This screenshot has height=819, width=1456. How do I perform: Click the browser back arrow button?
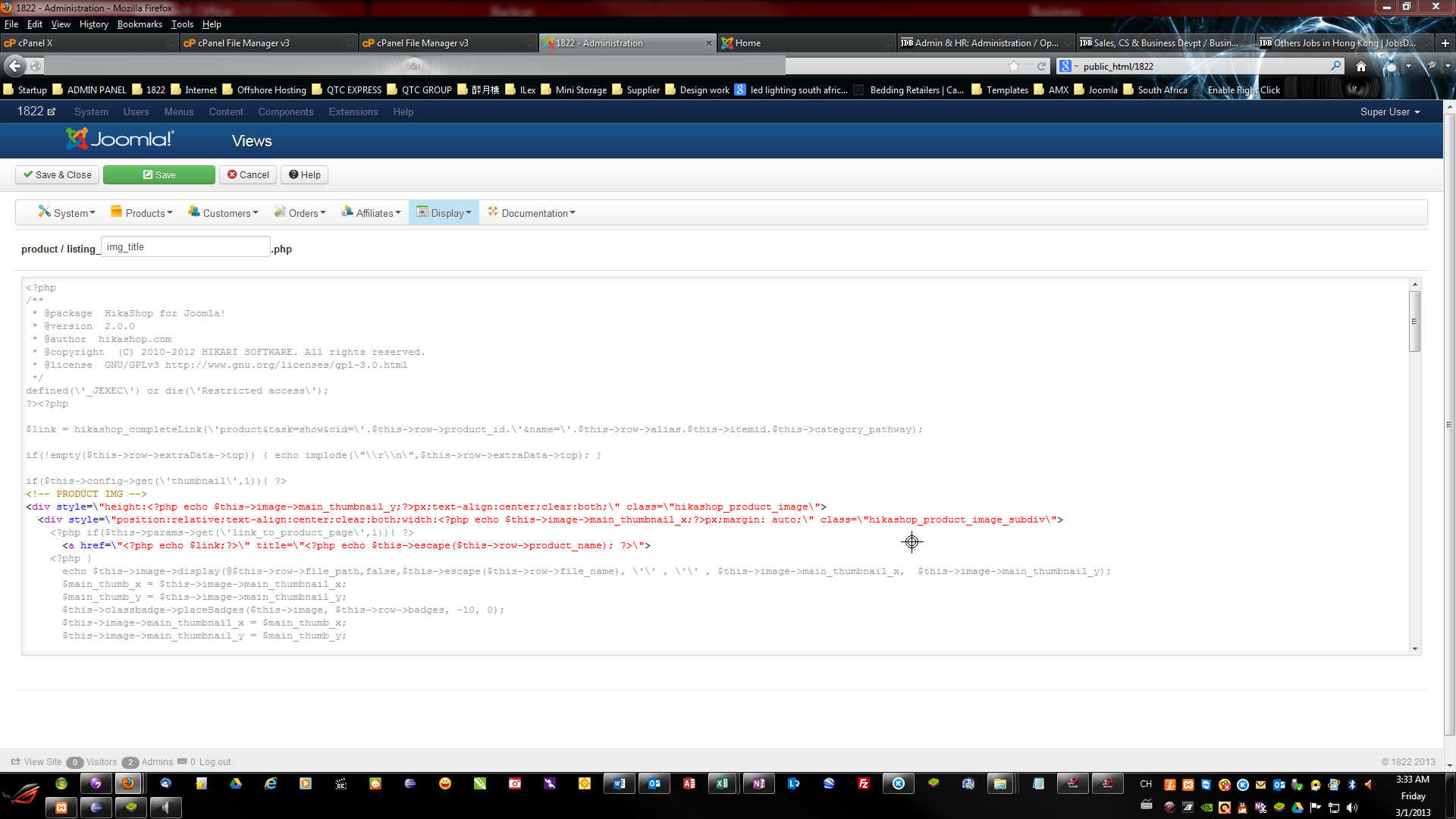click(14, 66)
